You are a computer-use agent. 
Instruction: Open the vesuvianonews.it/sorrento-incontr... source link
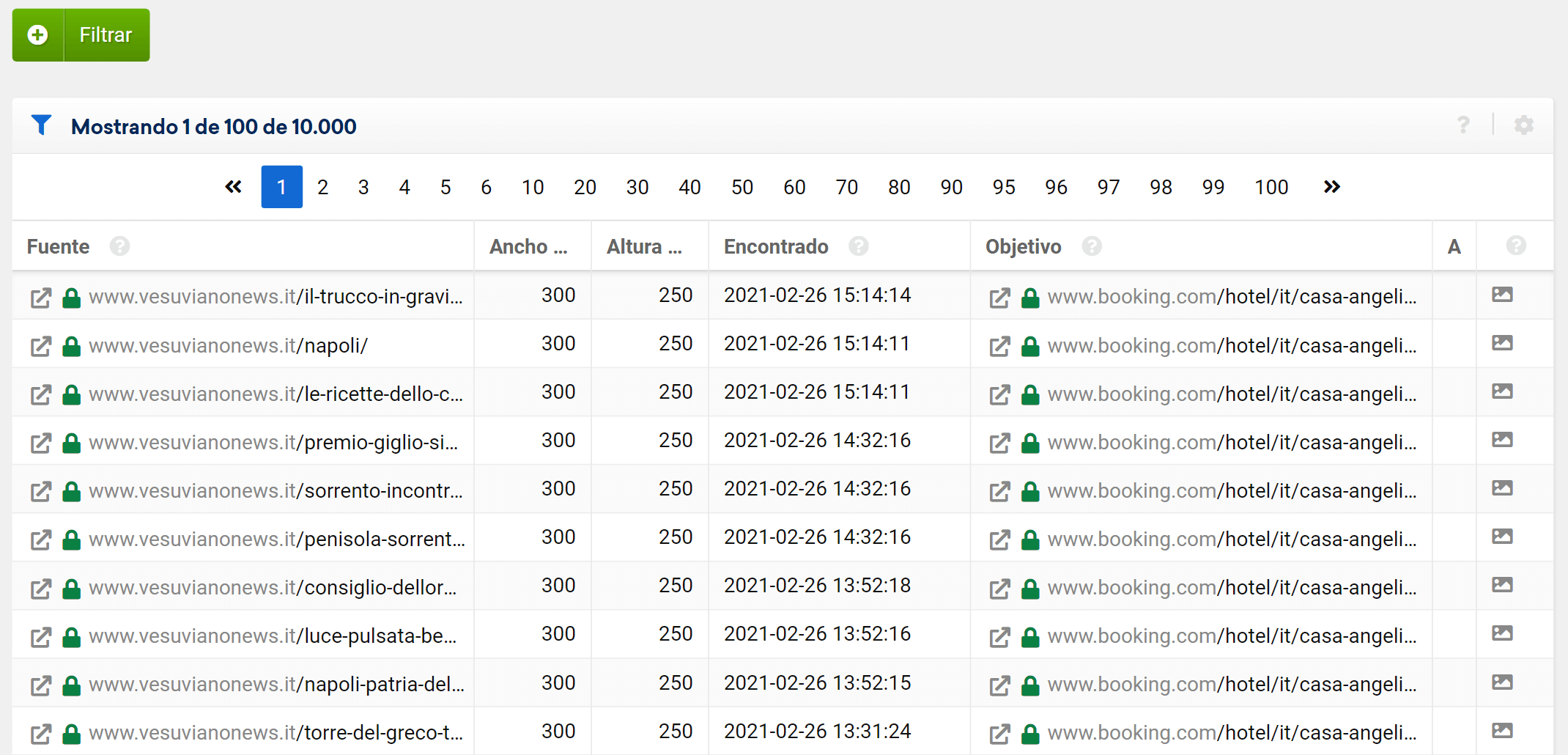pos(275,490)
